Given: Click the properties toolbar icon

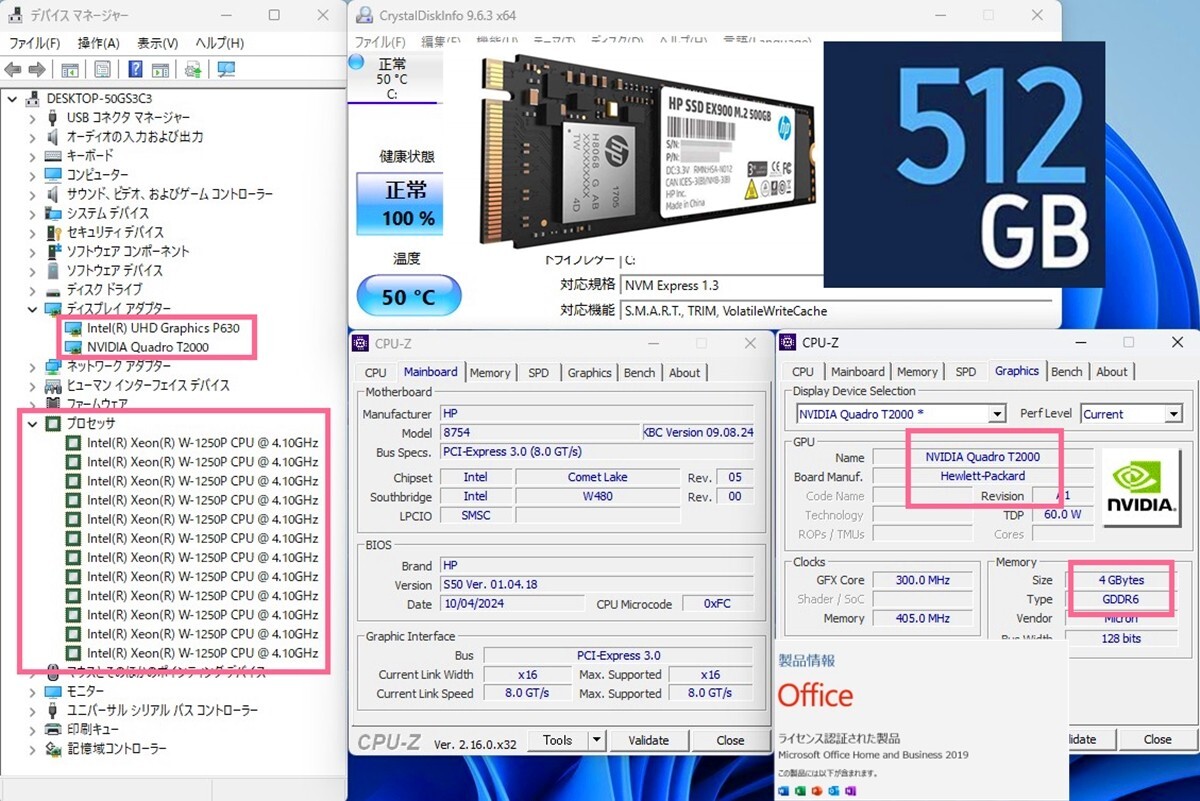Looking at the screenshot, I should pyautogui.click(x=102, y=69).
